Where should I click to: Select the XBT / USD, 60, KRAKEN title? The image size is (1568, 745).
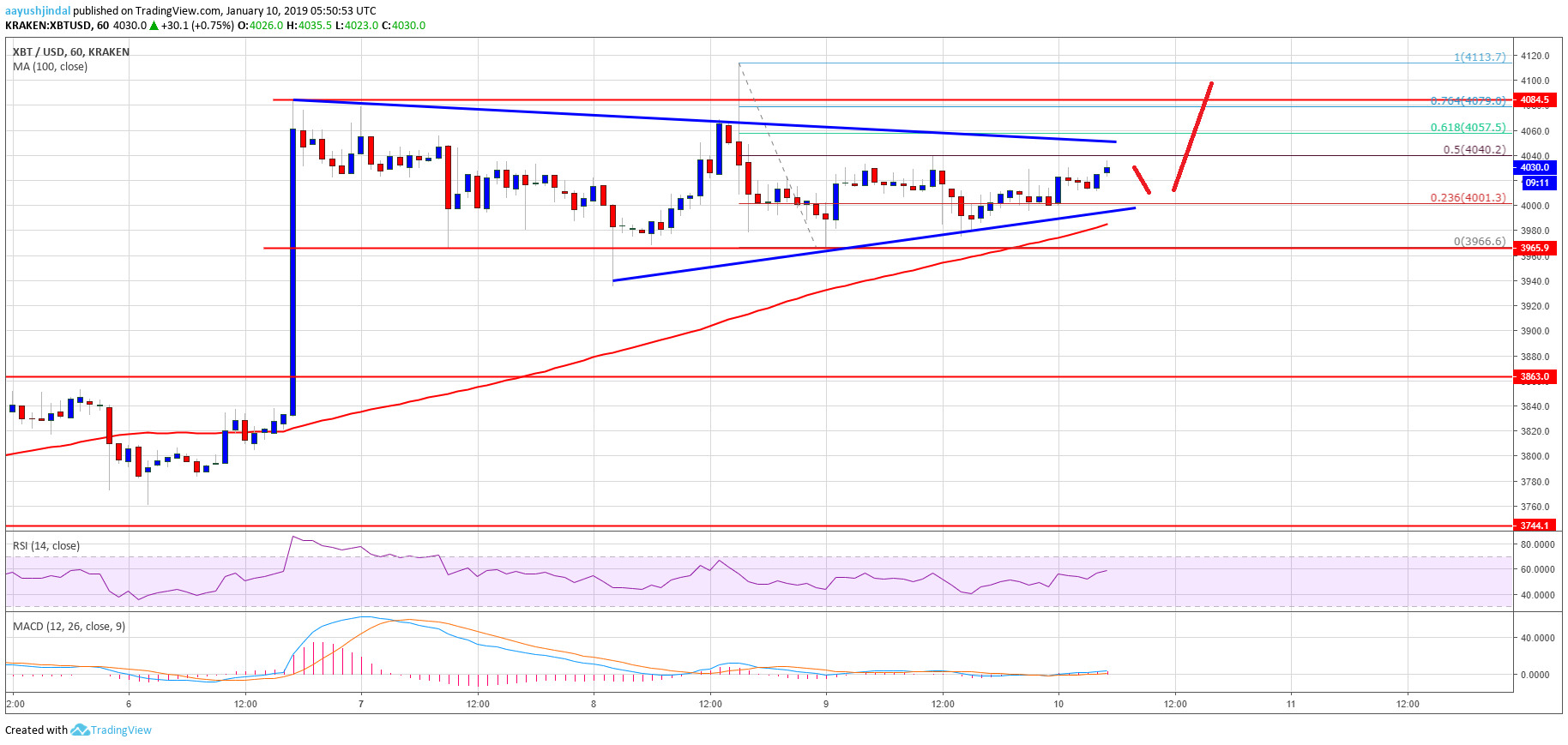coord(71,52)
